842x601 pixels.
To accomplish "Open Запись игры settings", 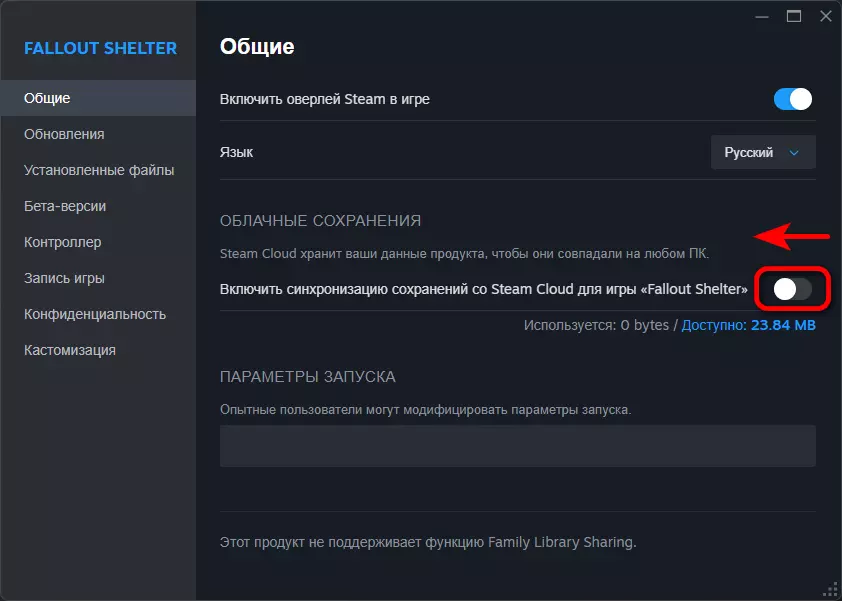I will pyautogui.click(x=64, y=278).
